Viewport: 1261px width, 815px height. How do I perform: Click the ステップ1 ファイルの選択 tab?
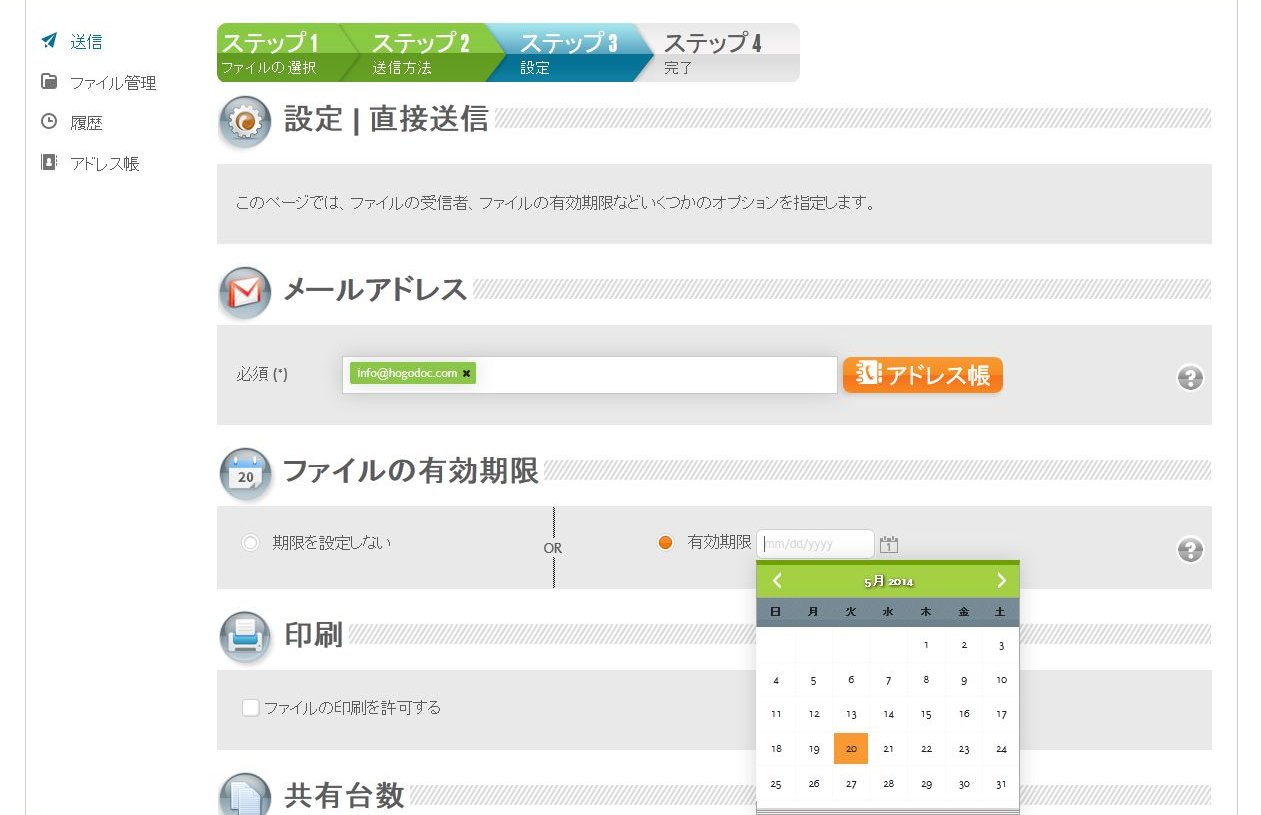point(275,53)
